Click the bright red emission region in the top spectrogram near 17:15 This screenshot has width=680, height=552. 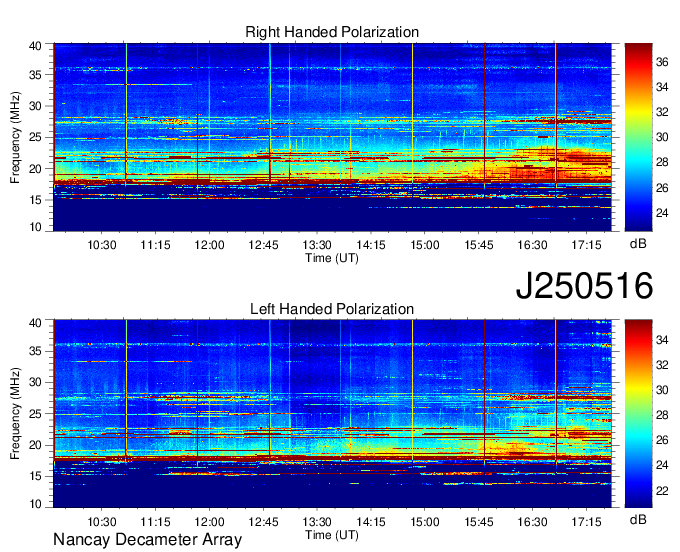point(585,157)
